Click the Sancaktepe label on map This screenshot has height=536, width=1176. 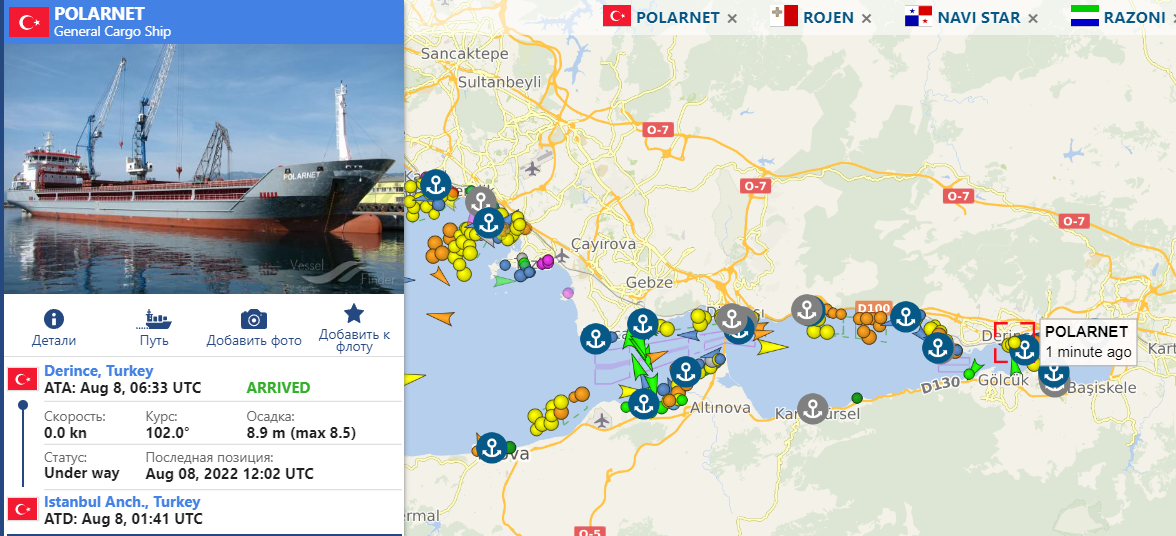point(465,54)
